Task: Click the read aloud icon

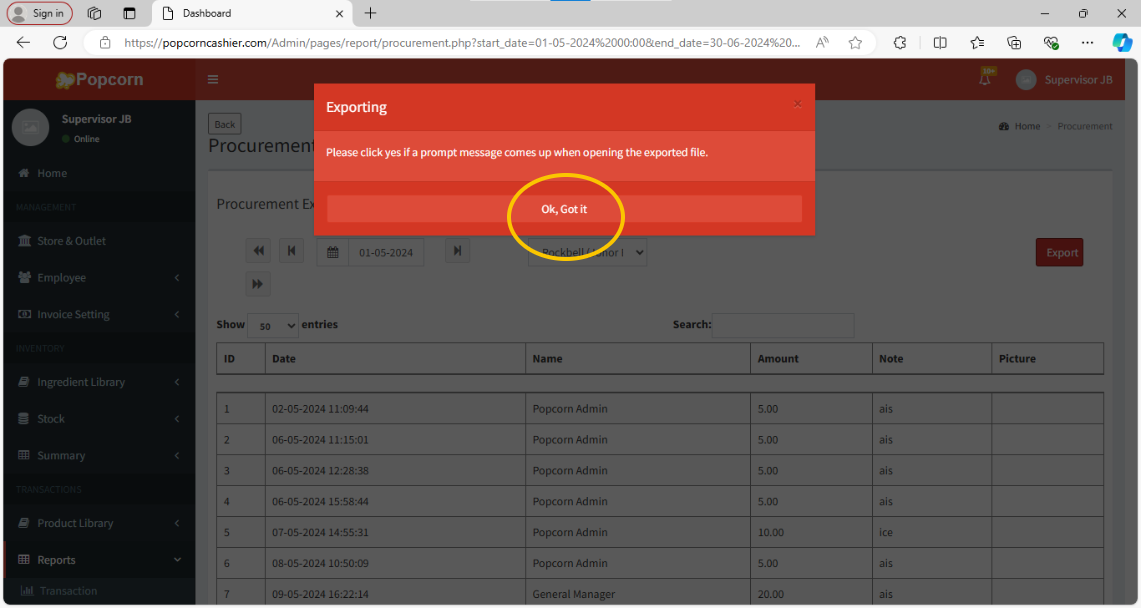Action: coord(822,43)
